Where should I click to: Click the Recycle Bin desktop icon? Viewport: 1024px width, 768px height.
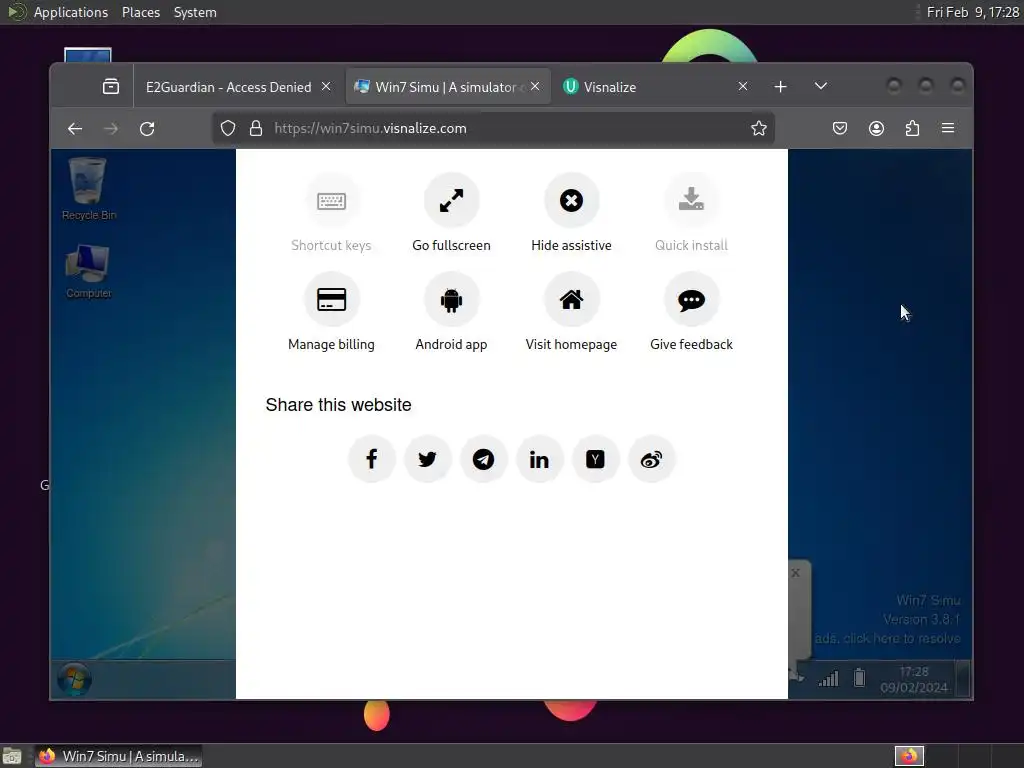(88, 189)
